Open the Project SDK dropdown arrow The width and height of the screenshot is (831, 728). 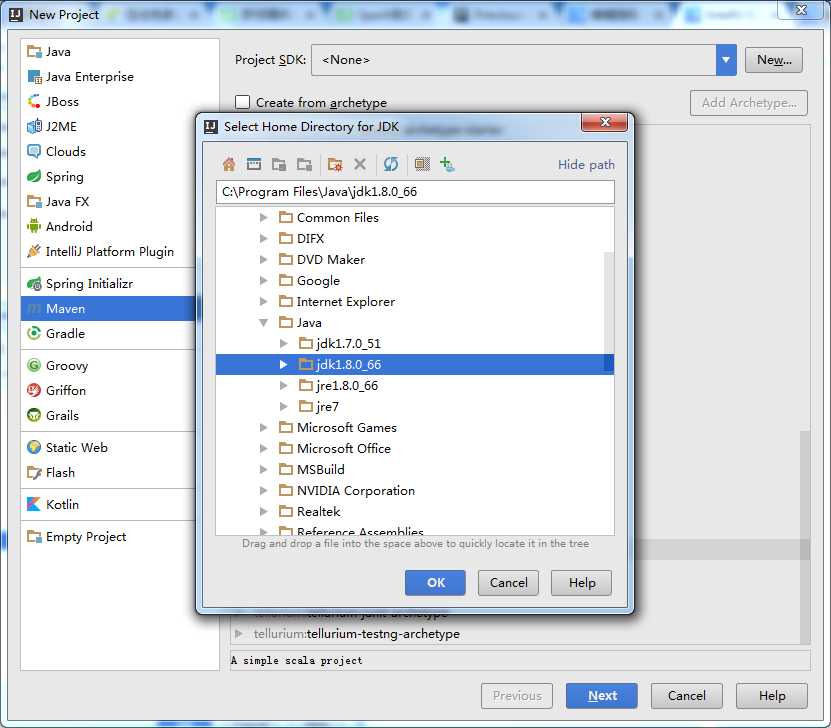pos(726,60)
